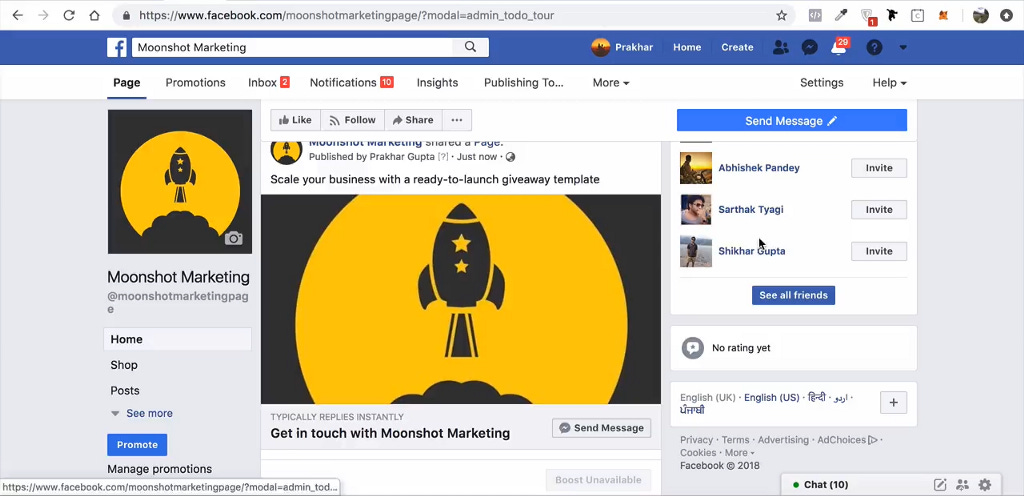Open the Help dropdown

coord(889,83)
